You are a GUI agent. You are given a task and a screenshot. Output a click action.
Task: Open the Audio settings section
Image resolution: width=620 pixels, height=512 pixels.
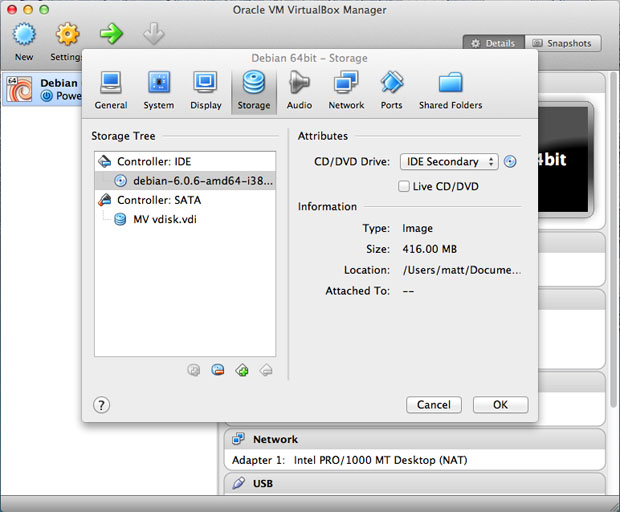pos(299,90)
